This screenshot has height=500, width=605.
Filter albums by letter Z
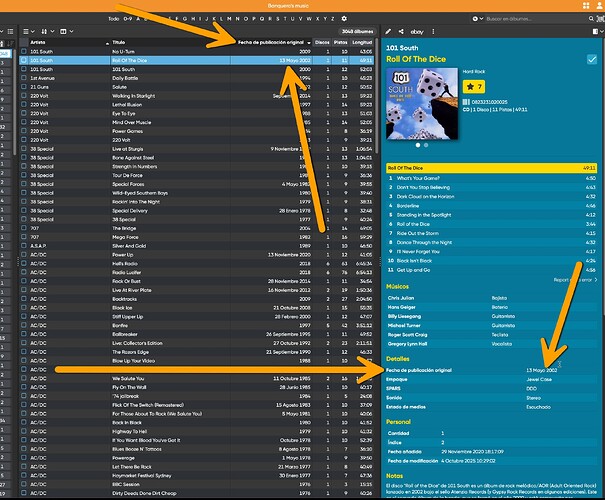tap(333, 19)
